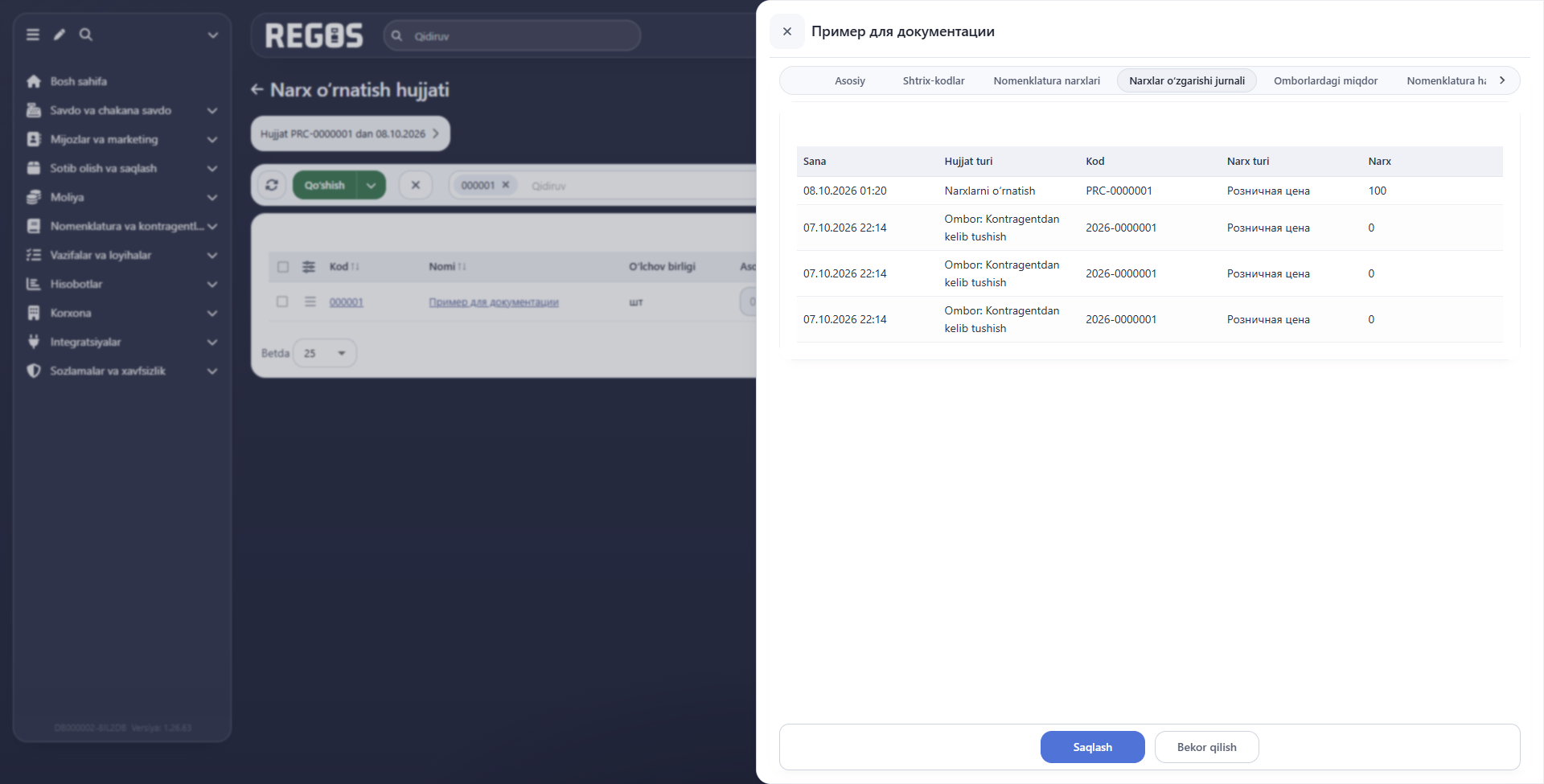Image resolution: width=1544 pixels, height=784 pixels.
Task: Click the green Qo'shish button
Action: [325, 185]
